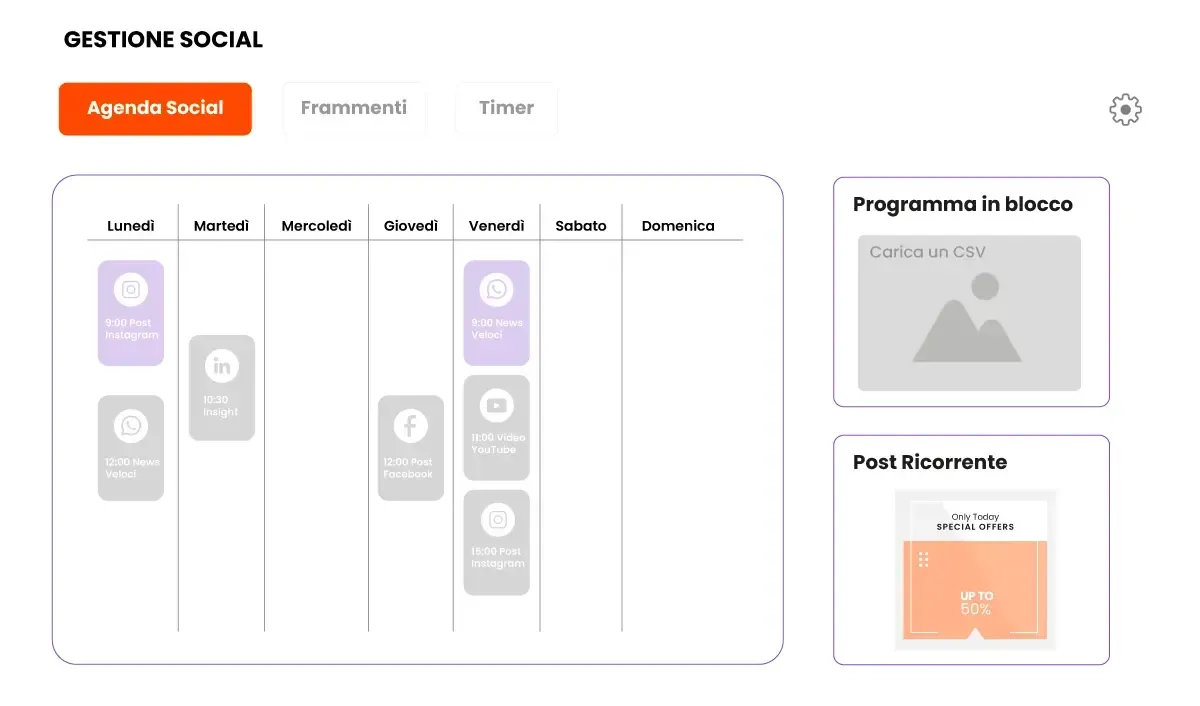Click Monday's 12:00 WhatsApp News Veloci icon

click(x=131, y=426)
